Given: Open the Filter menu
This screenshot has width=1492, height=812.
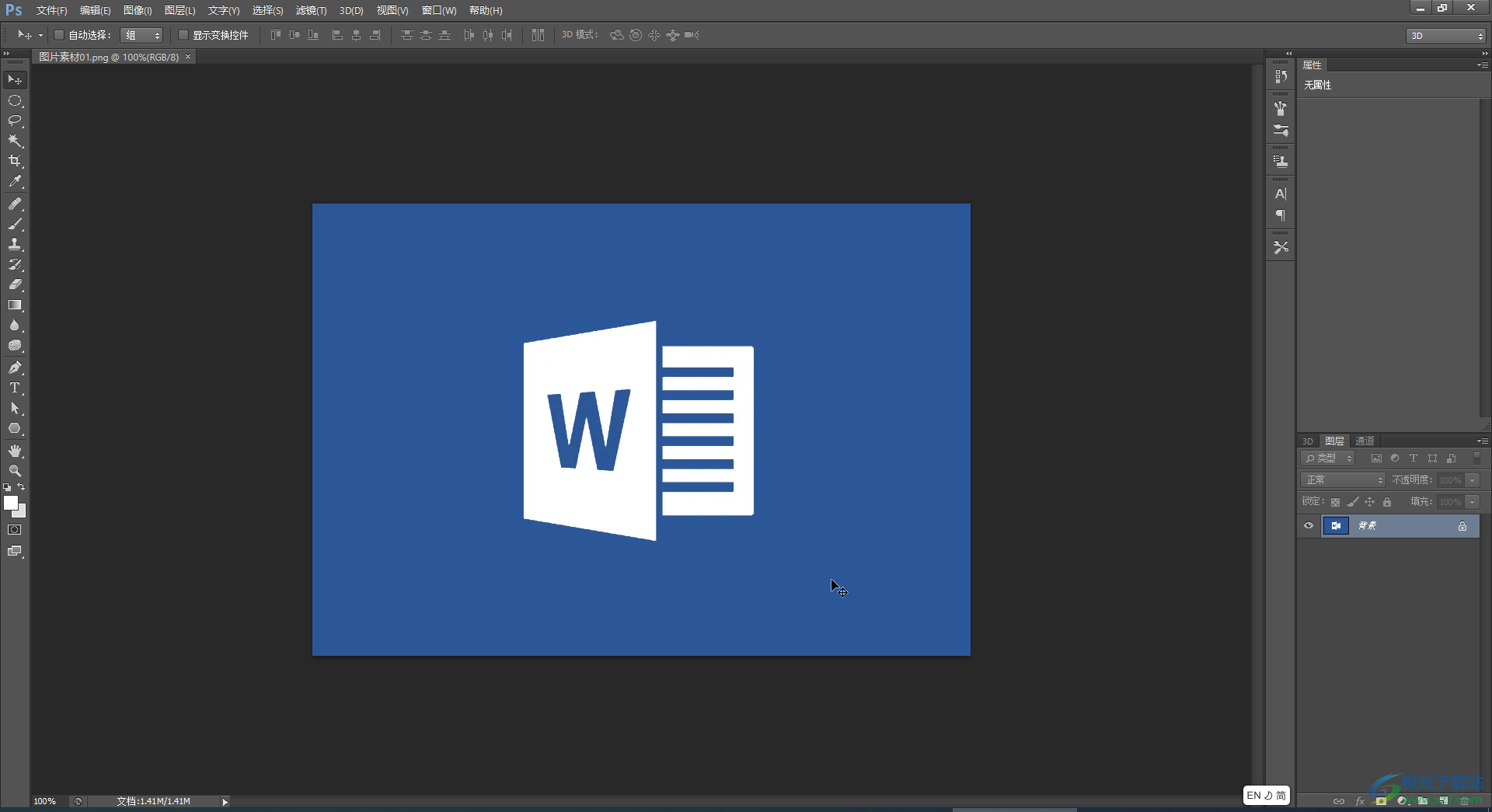Looking at the screenshot, I should (311, 10).
